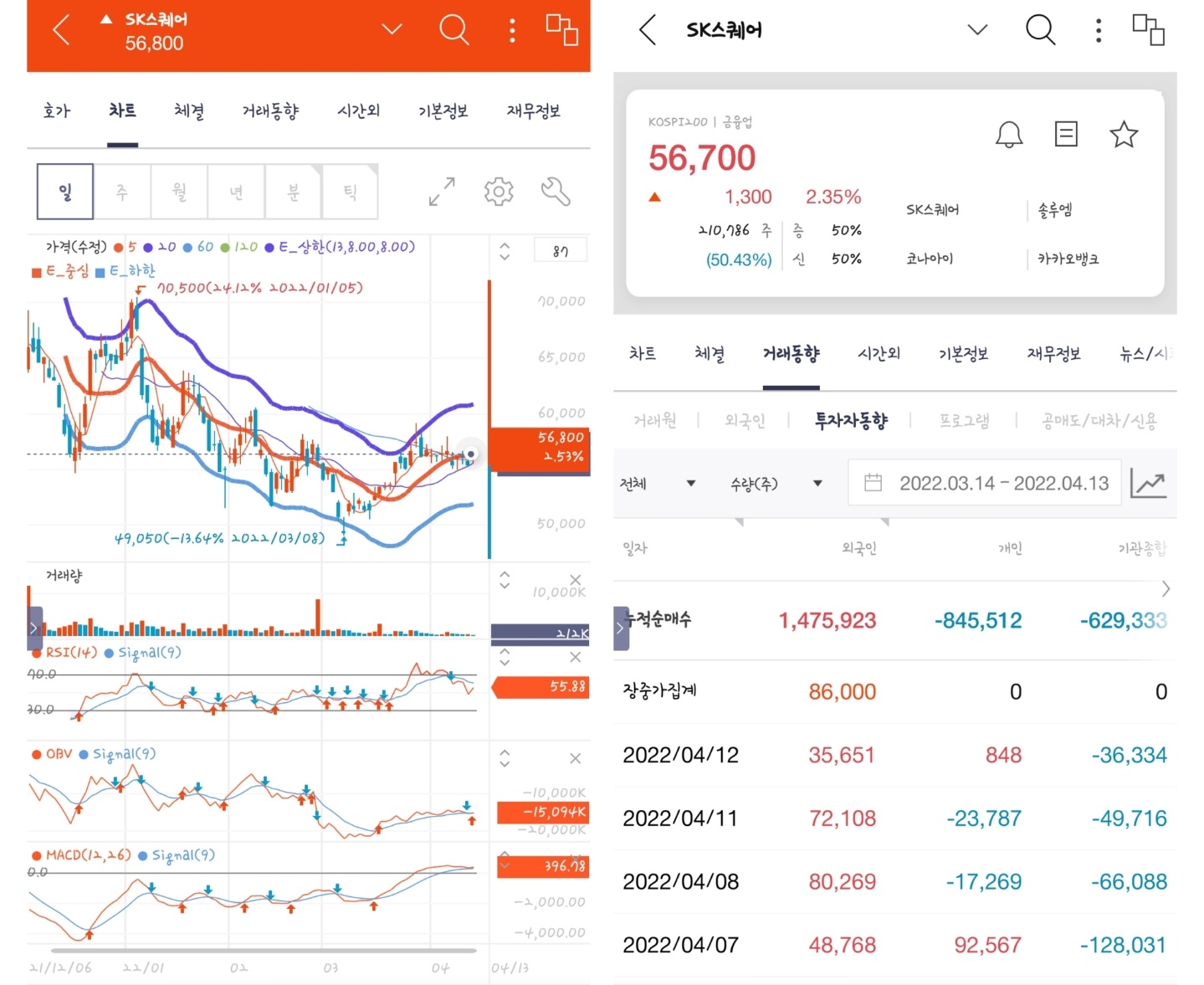Open search in the orange header
1204x985 pixels.
coord(453,30)
